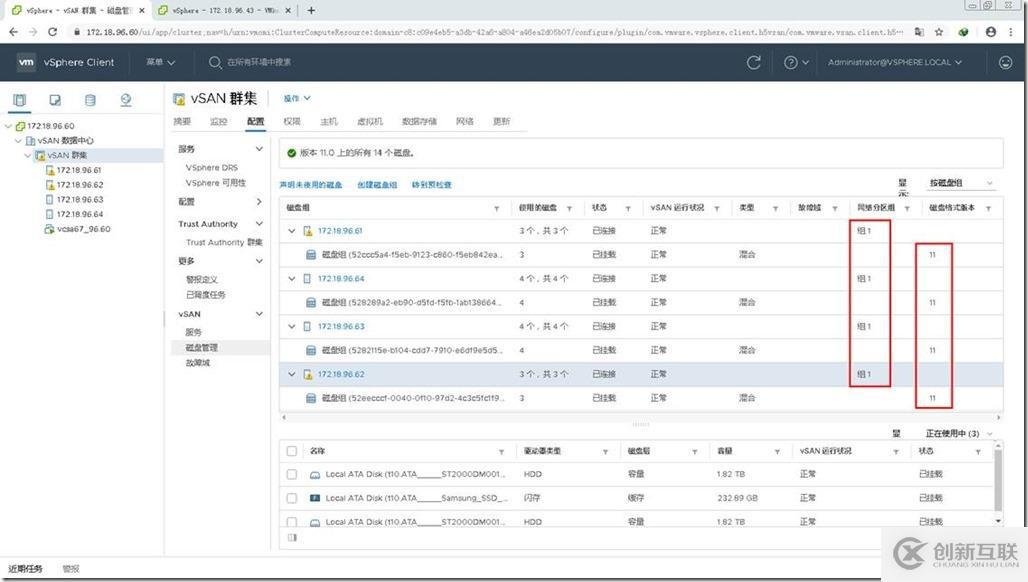Open a new browser tab

pyautogui.click(x=311, y=10)
